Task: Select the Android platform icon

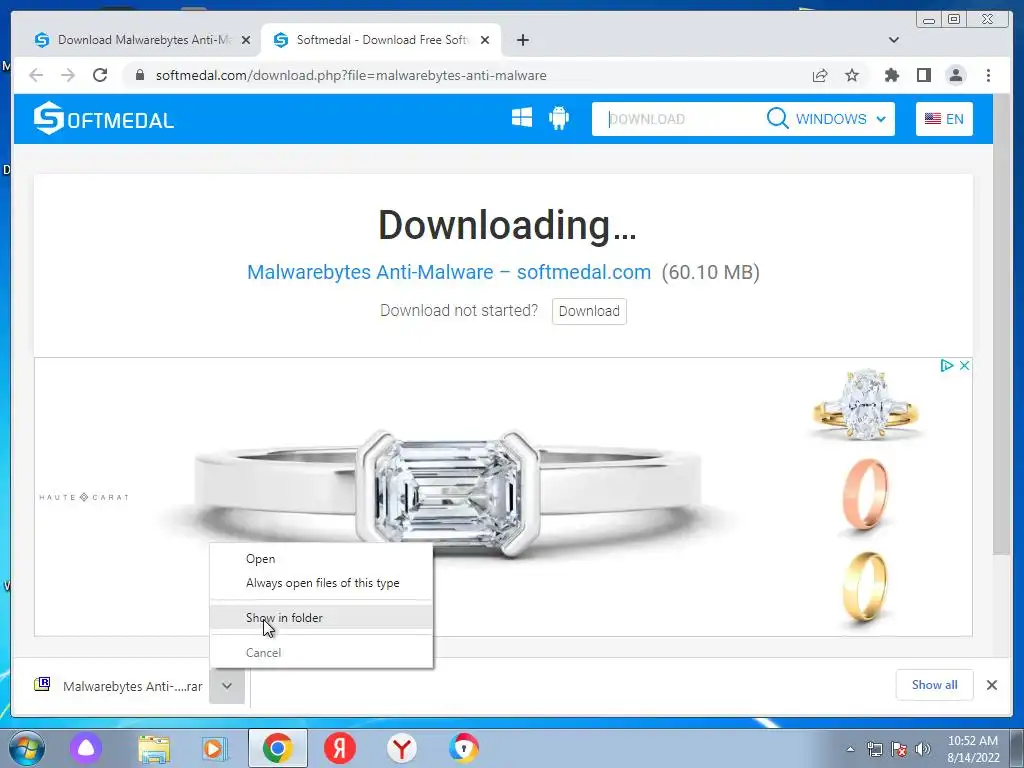Action: (559, 118)
